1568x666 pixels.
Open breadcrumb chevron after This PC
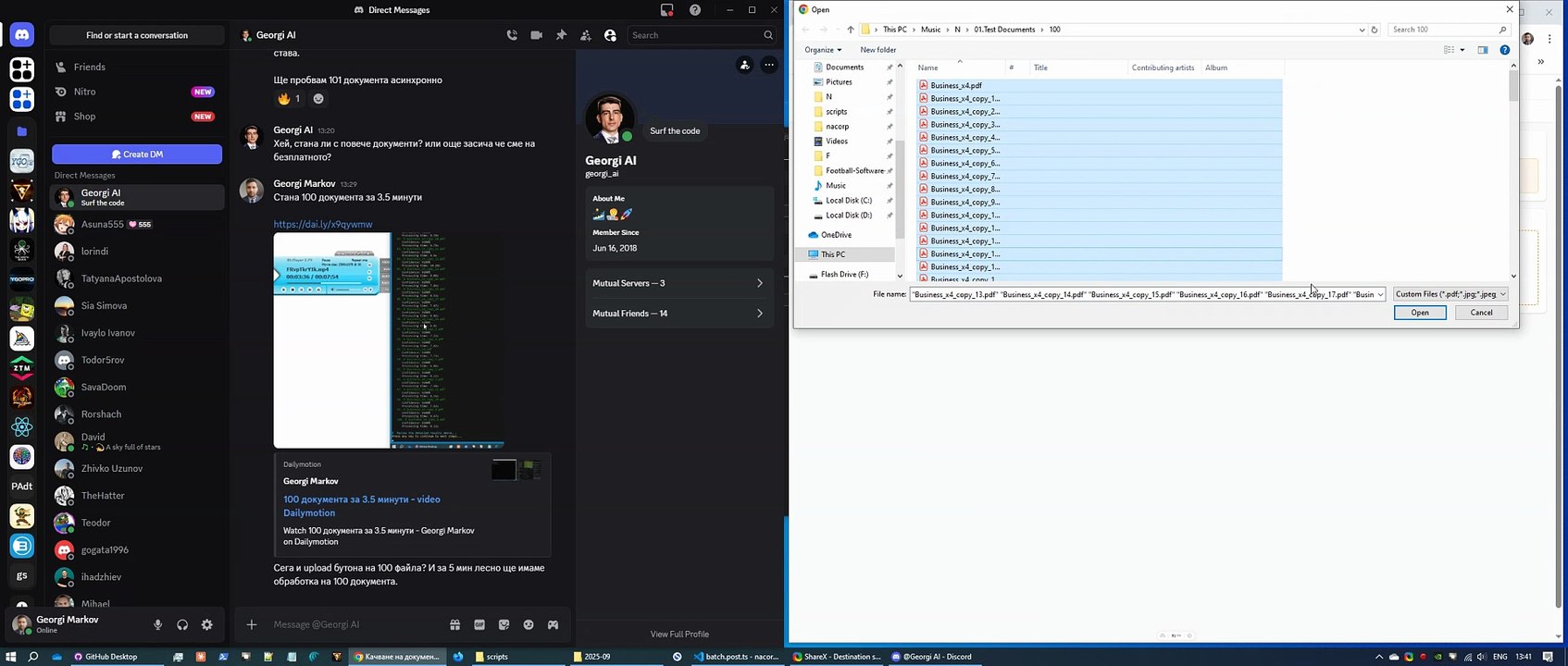pos(914,30)
